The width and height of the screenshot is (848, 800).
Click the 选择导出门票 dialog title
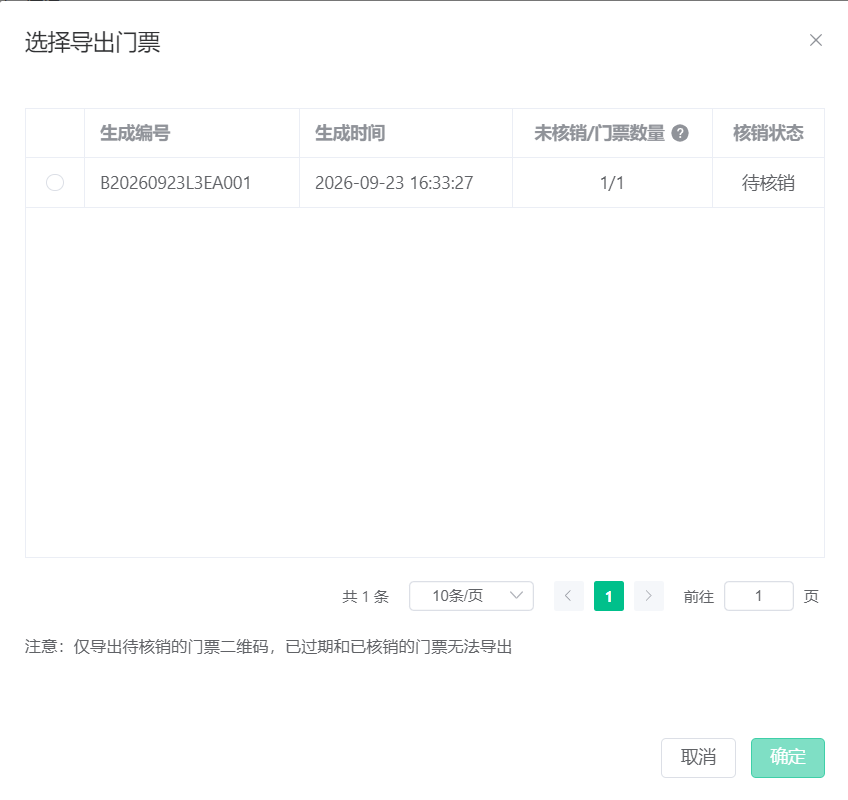[92, 42]
